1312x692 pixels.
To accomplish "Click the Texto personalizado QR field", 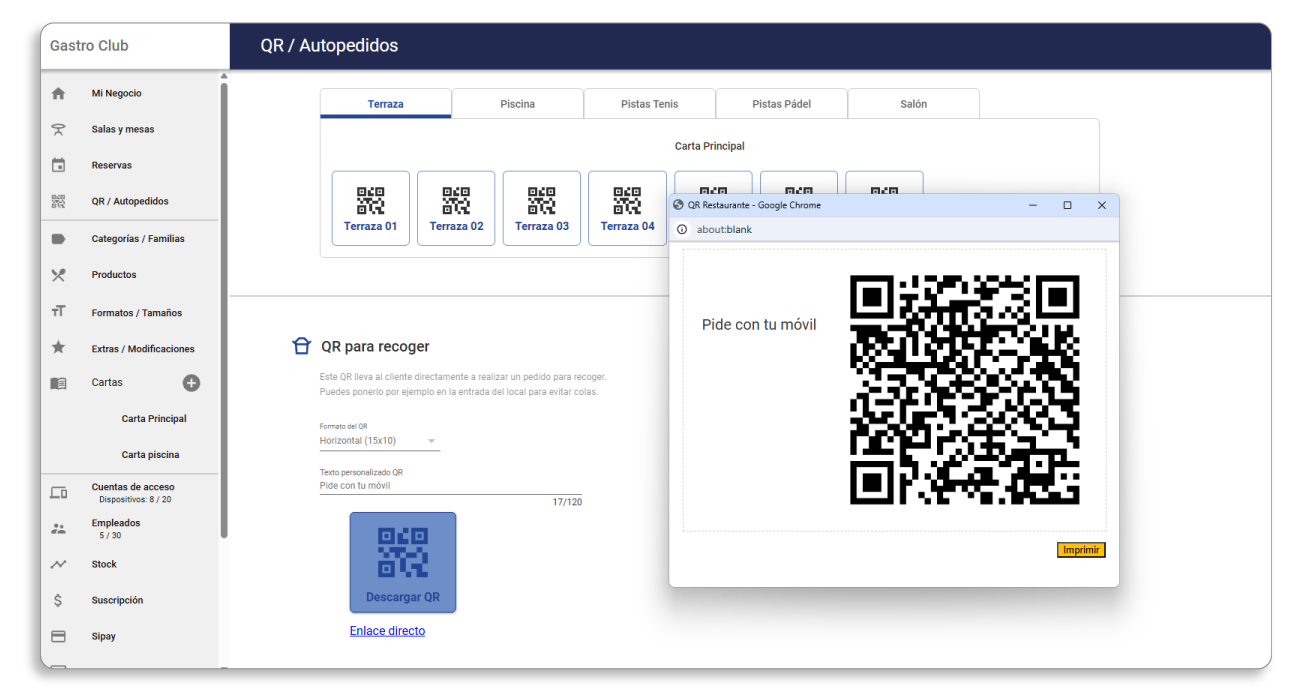I will 450,485.
